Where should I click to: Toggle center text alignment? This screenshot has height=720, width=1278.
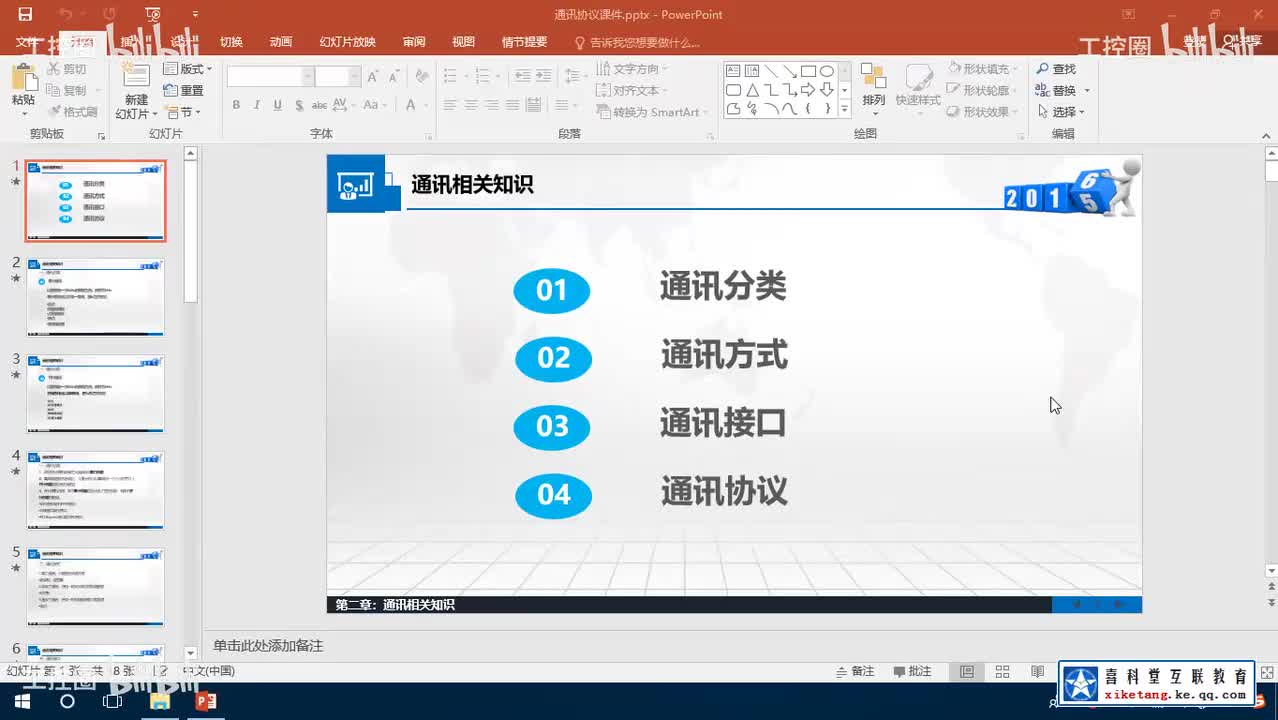[x=470, y=105]
